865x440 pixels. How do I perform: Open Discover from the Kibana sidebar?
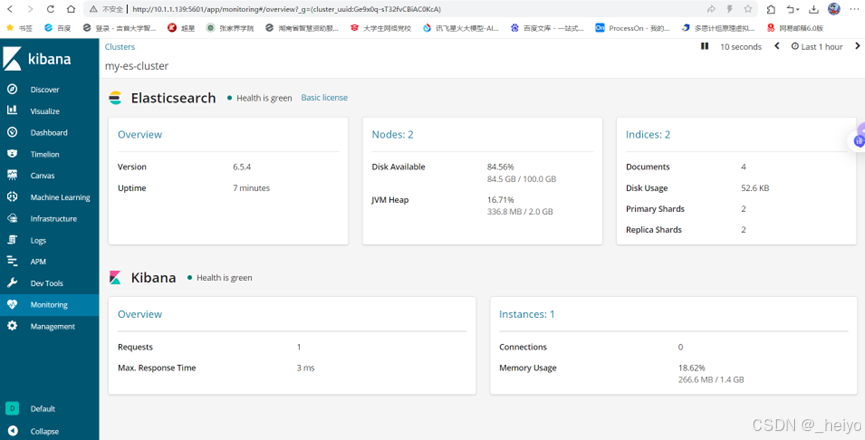click(45, 89)
